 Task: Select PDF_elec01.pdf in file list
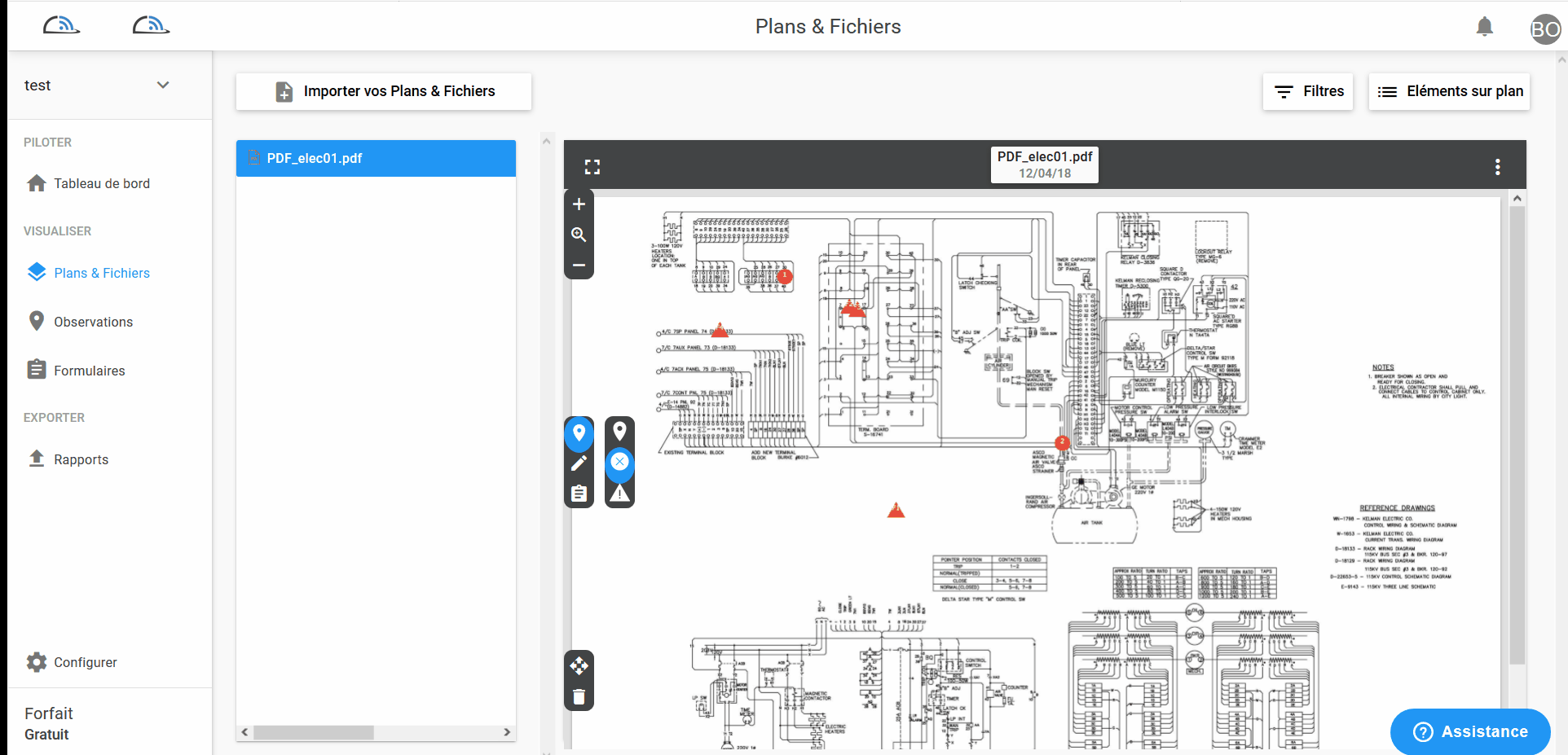point(376,158)
